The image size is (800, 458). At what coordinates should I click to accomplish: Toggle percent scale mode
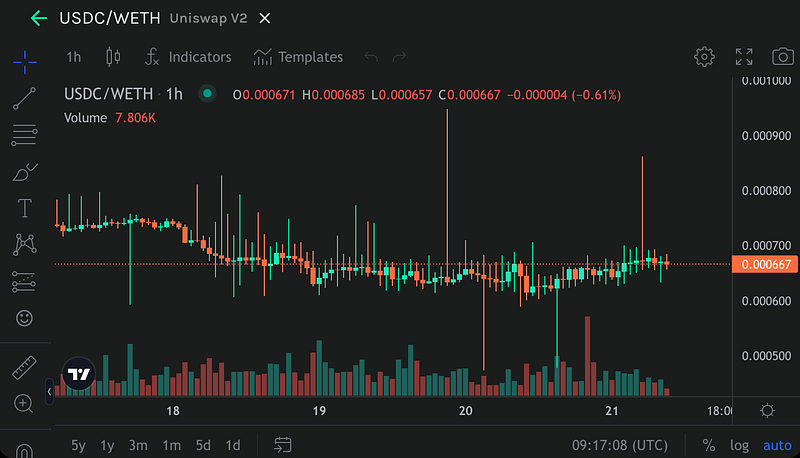[x=709, y=445]
